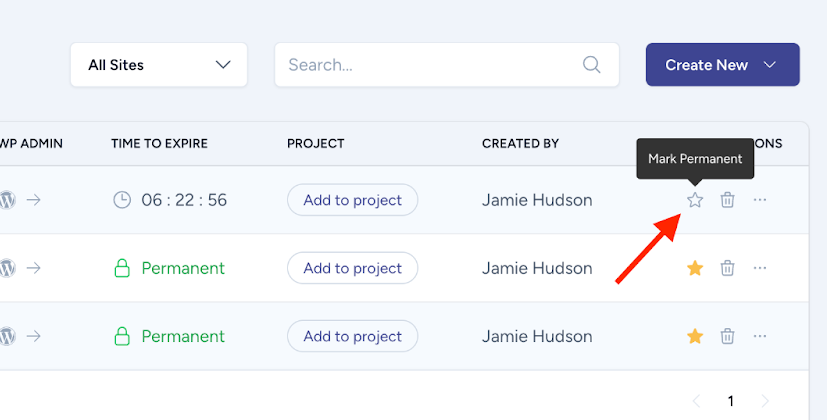The image size is (827, 420).
Task: Click Add to project in third row
Action: pos(352,336)
